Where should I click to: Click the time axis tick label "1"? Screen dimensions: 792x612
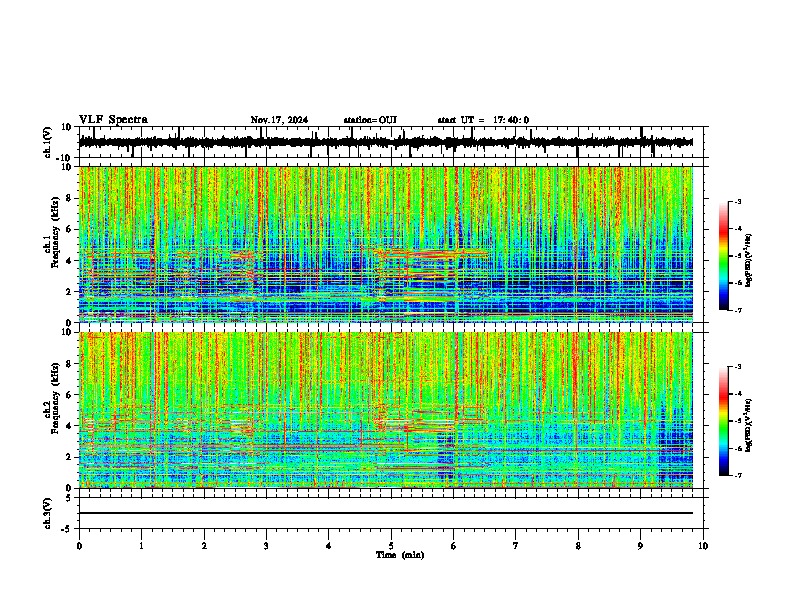[x=141, y=546]
